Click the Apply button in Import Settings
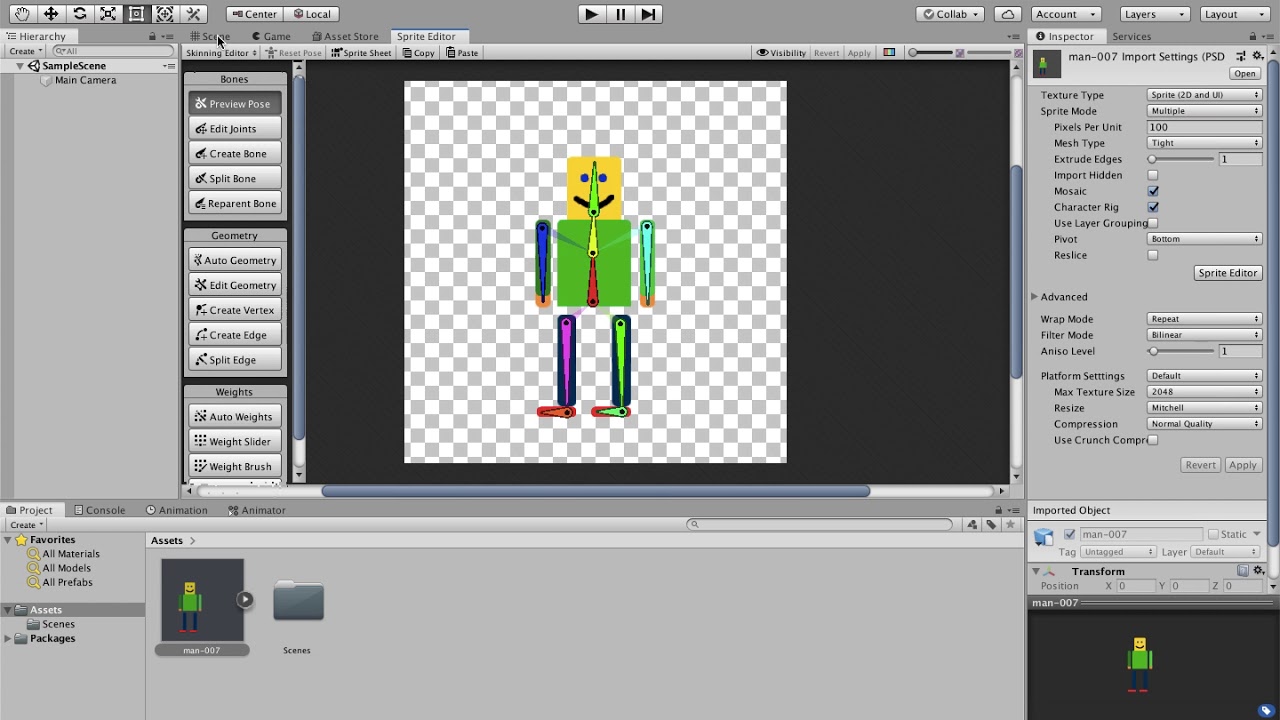The height and width of the screenshot is (720, 1280). pyautogui.click(x=1243, y=464)
